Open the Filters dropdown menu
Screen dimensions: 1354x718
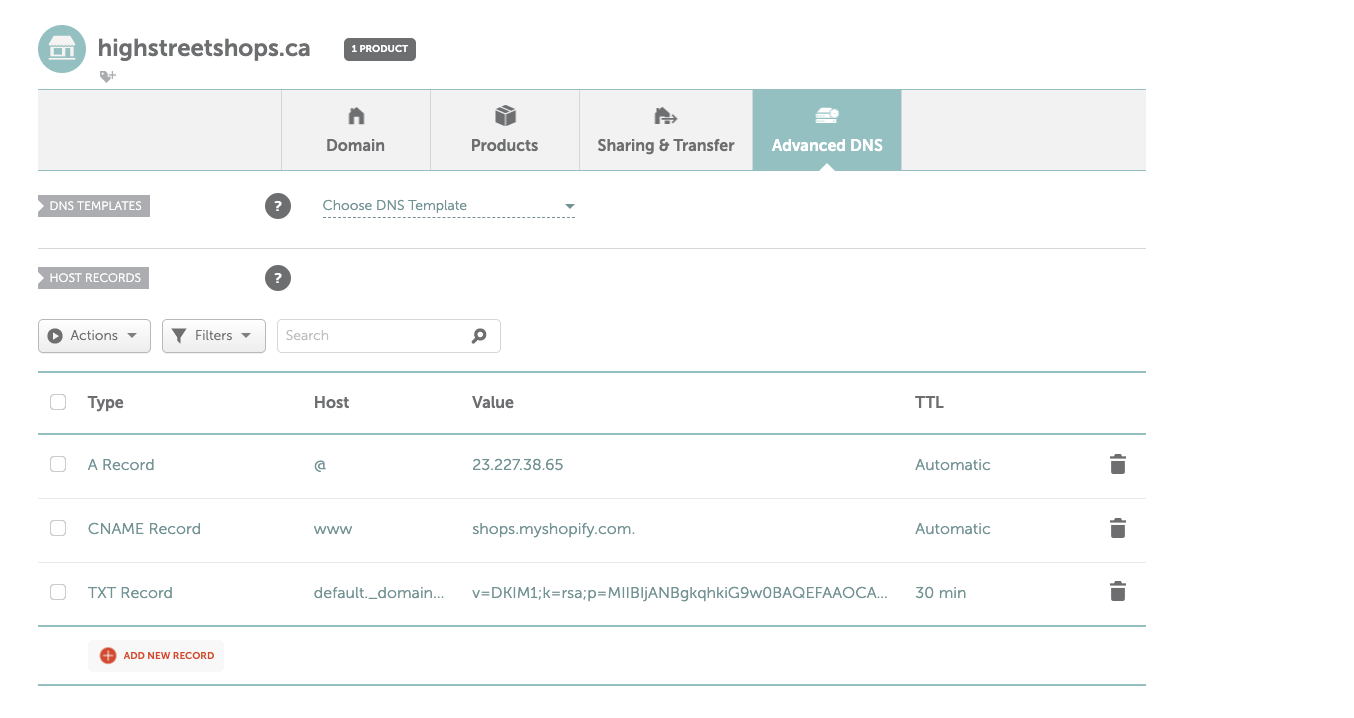click(x=213, y=336)
